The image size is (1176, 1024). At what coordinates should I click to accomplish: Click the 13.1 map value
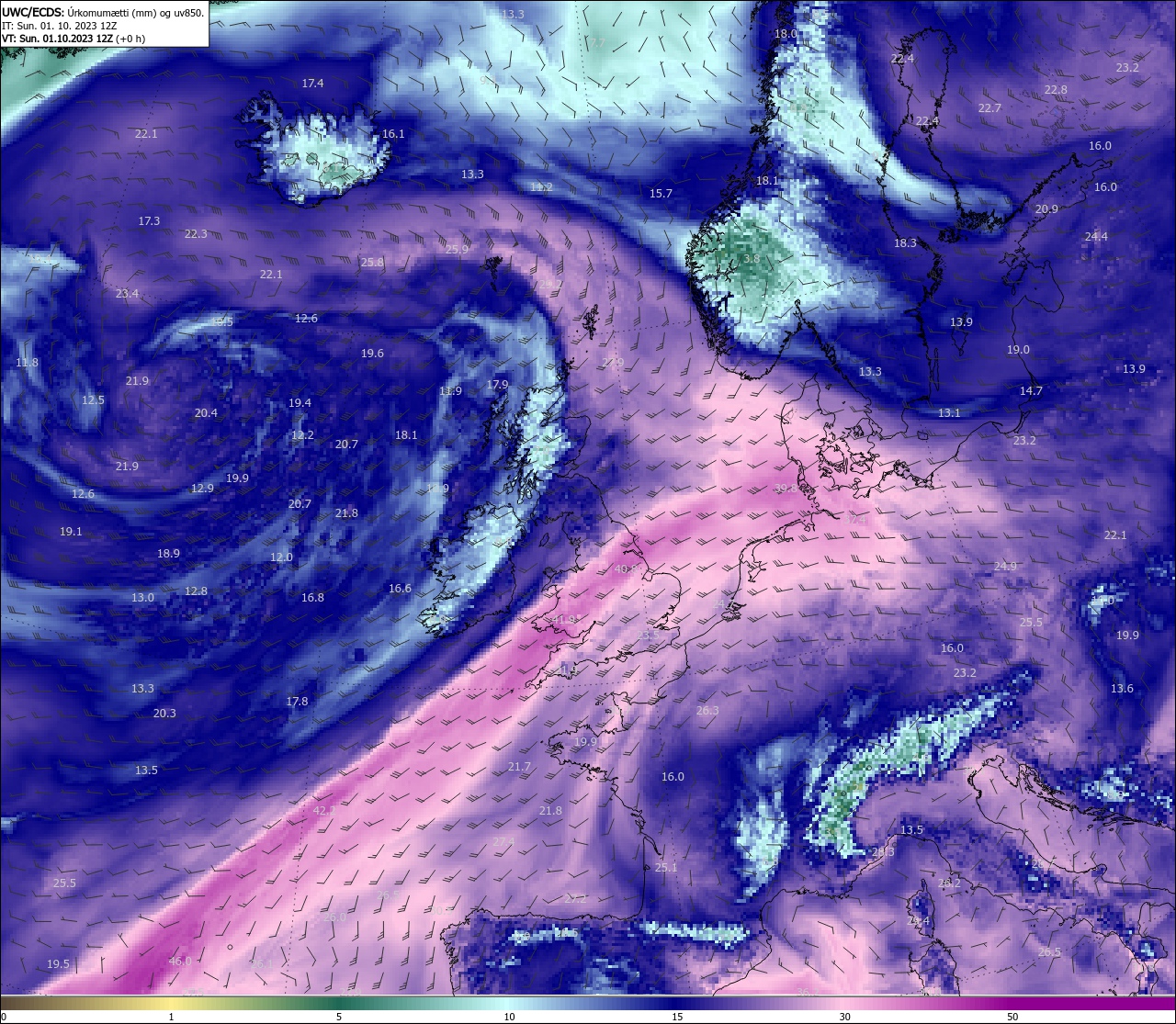coord(949,413)
